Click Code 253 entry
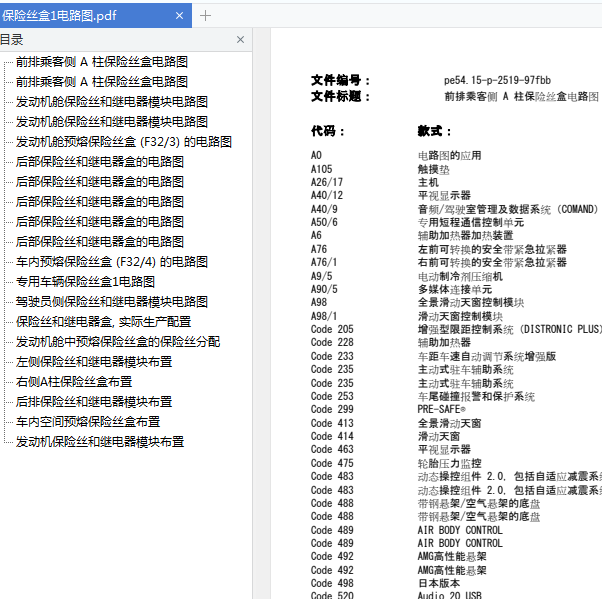This screenshot has height=599, width=602. [x=332, y=396]
